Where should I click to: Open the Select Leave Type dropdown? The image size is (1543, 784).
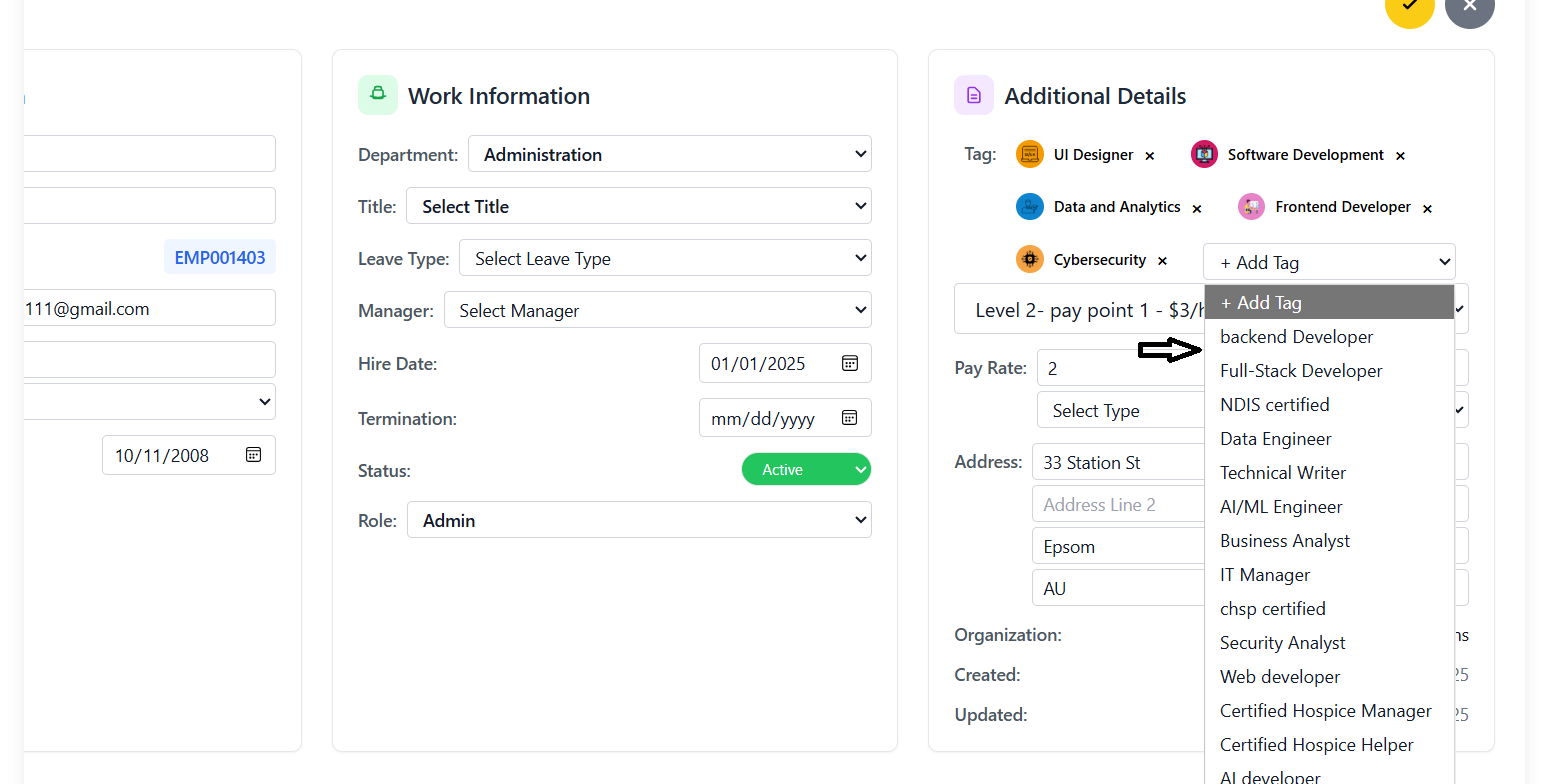[665, 258]
